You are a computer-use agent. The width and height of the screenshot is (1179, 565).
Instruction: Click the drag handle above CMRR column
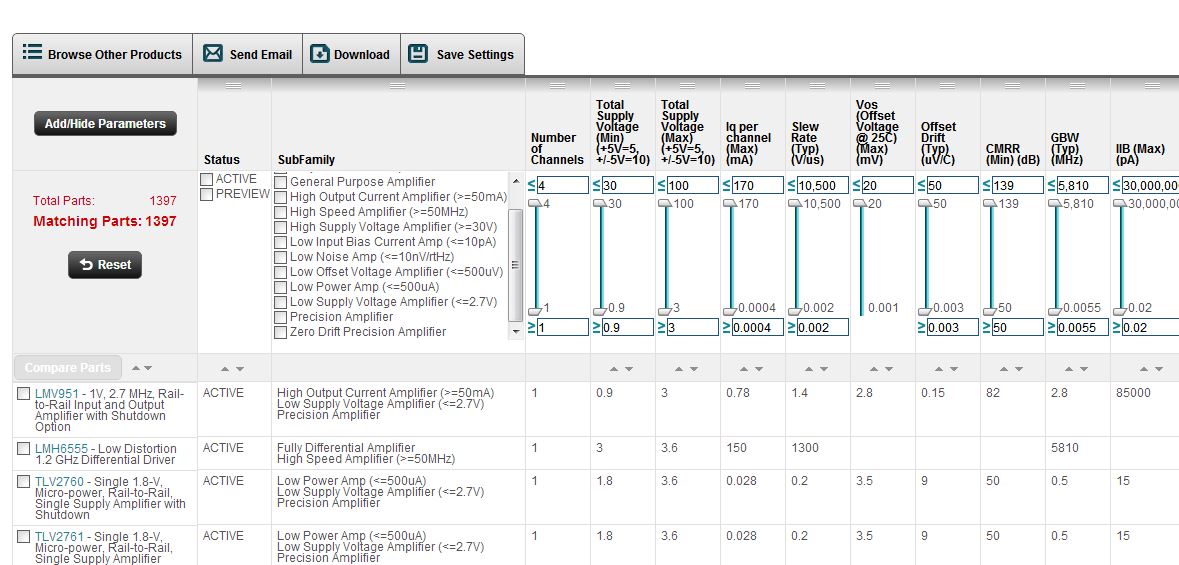point(1012,86)
